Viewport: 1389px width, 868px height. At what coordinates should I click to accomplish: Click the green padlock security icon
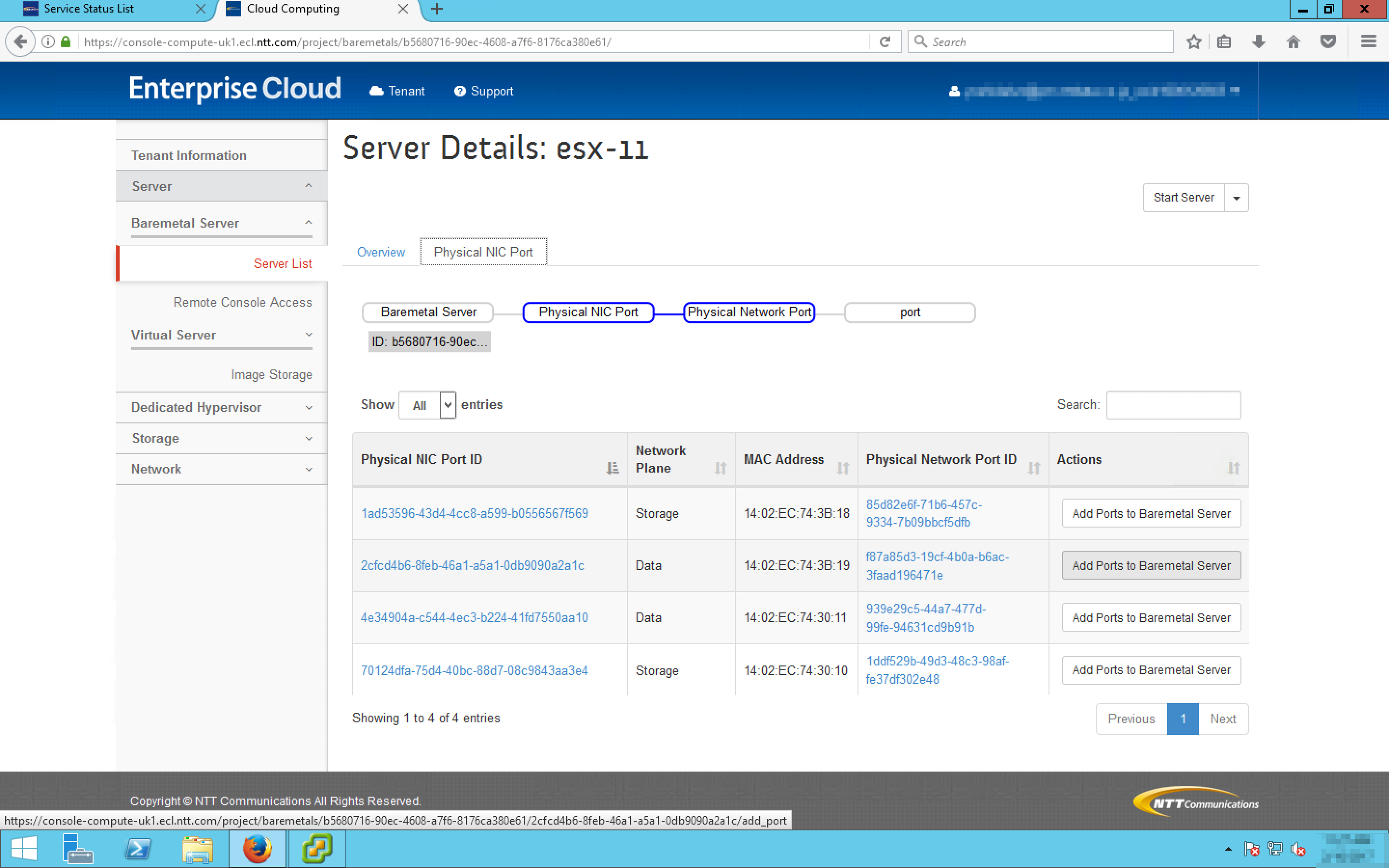point(66,42)
